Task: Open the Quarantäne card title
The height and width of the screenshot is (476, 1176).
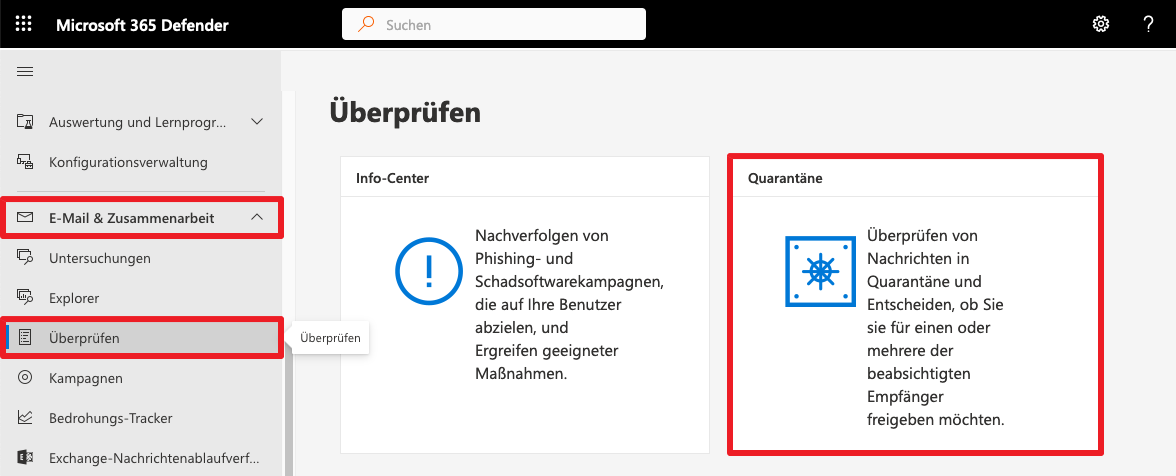Action: (x=785, y=178)
